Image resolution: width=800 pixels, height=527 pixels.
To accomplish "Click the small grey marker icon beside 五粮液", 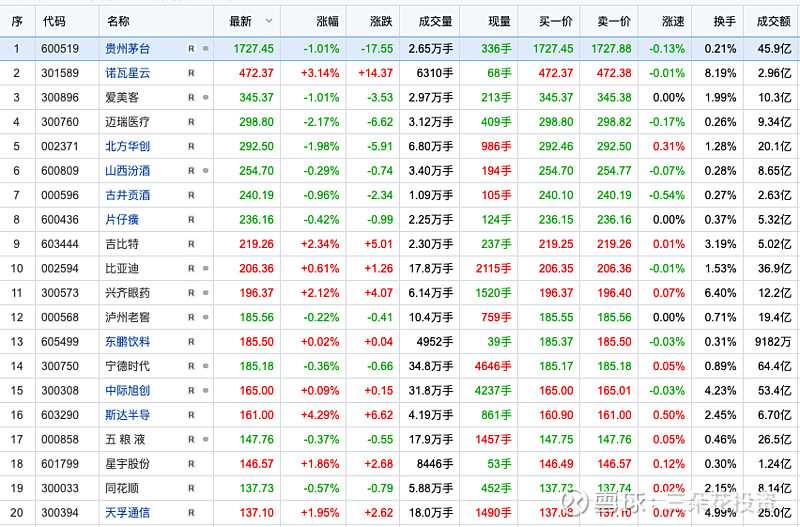I will tap(206, 440).
